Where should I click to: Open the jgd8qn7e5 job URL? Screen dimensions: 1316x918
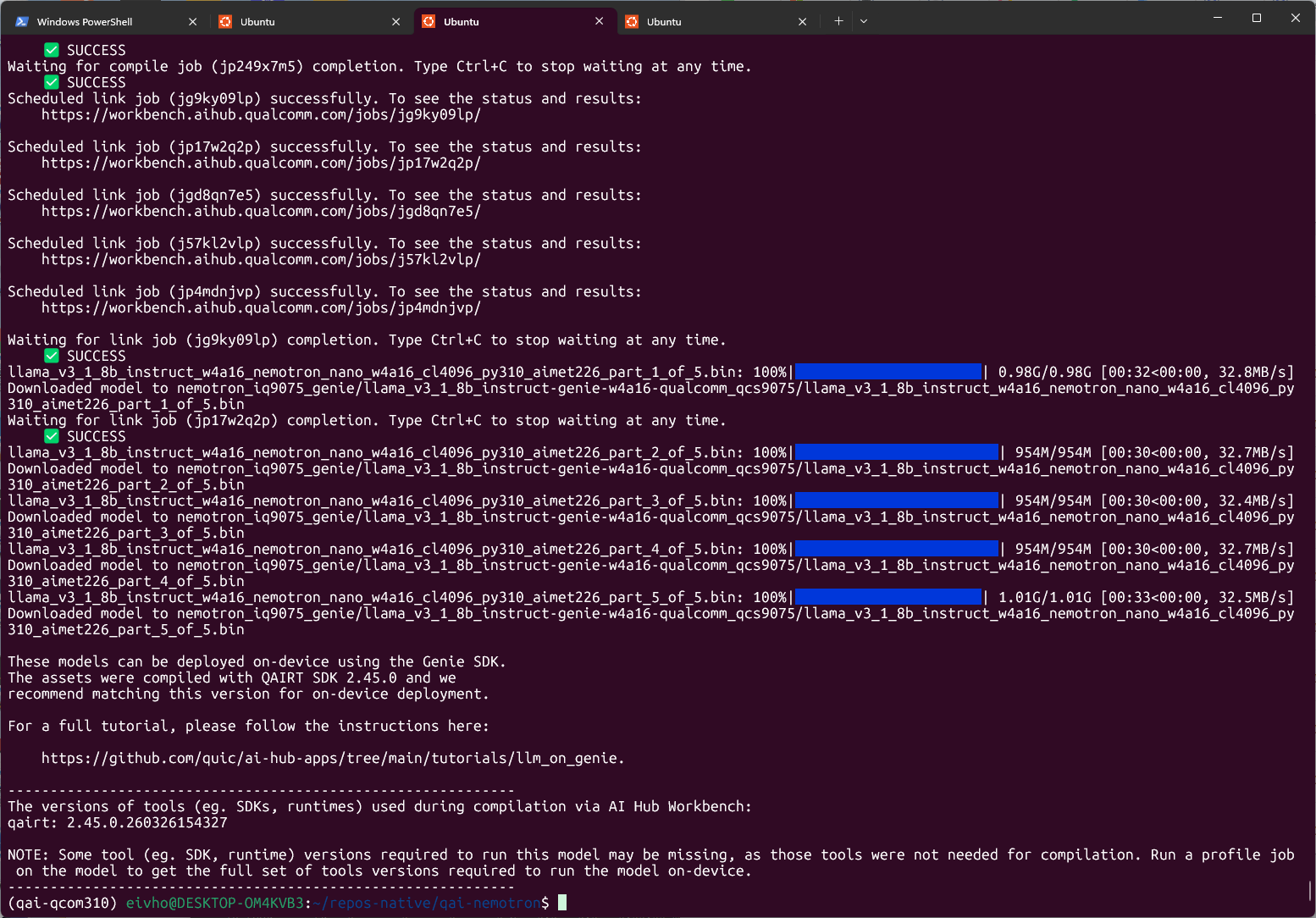(x=261, y=211)
